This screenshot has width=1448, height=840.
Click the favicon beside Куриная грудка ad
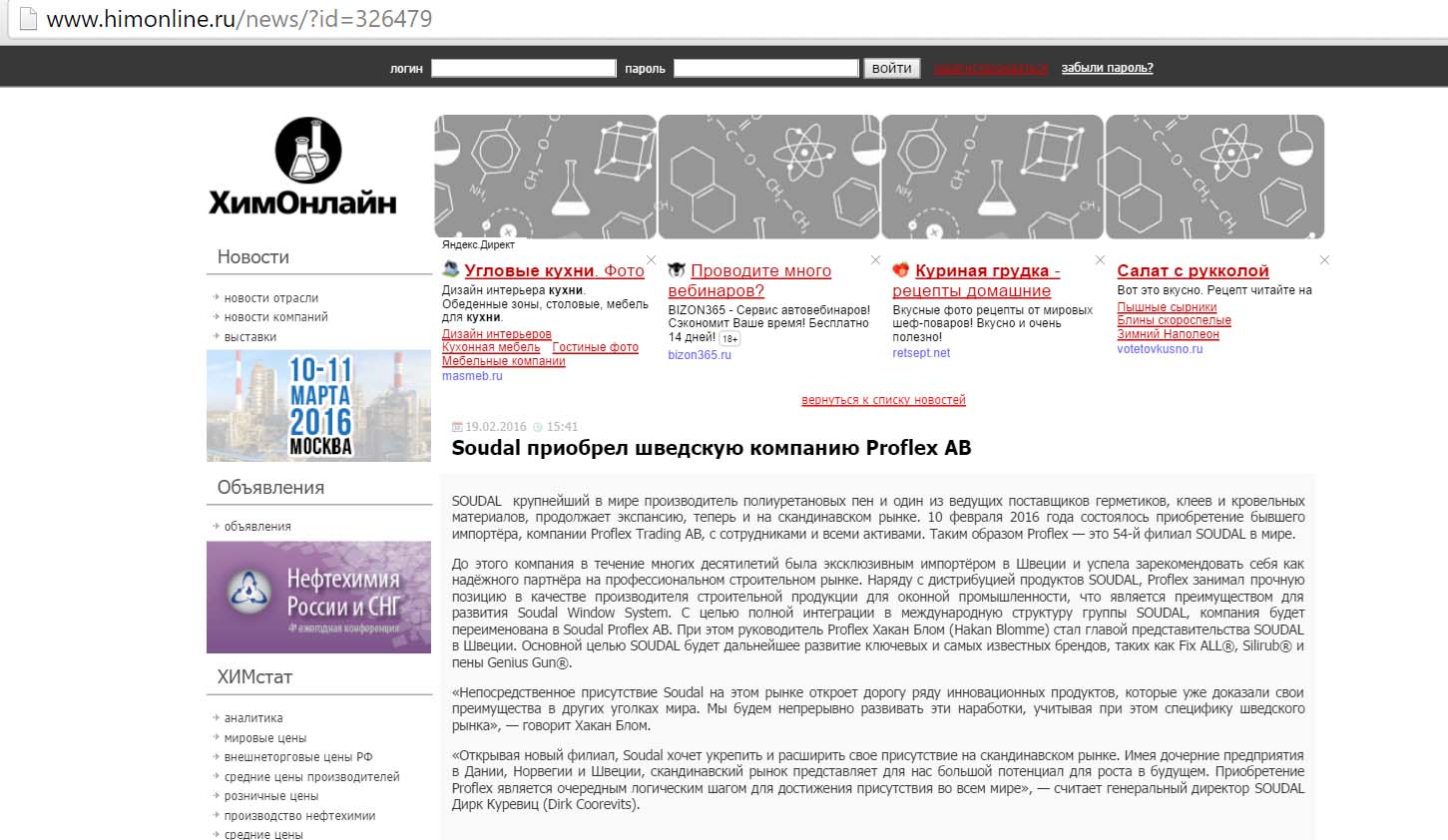tap(901, 269)
